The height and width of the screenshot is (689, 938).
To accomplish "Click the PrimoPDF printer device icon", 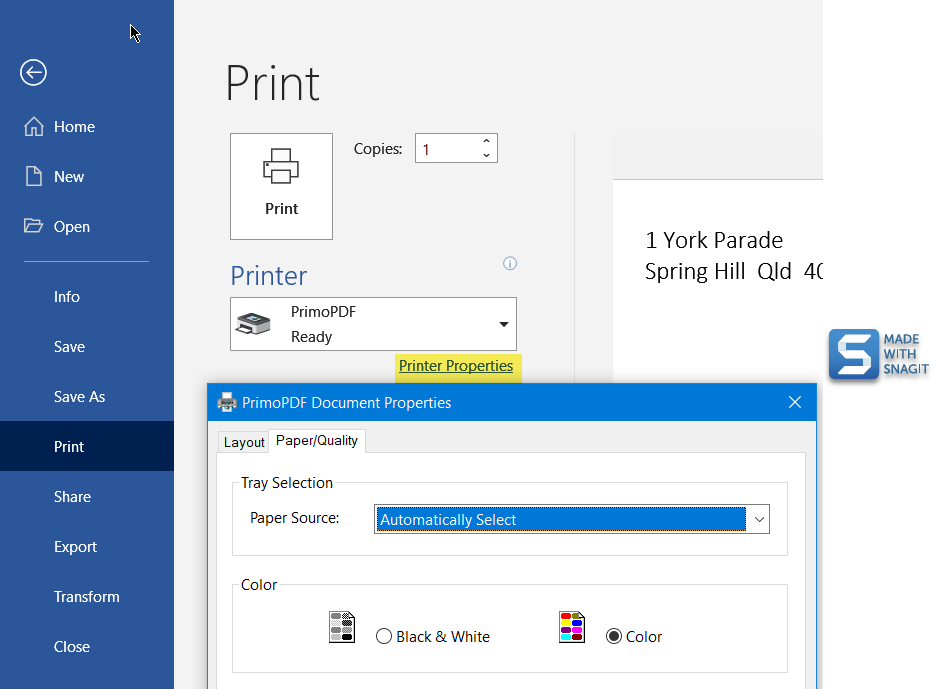I will [x=253, y=324].
